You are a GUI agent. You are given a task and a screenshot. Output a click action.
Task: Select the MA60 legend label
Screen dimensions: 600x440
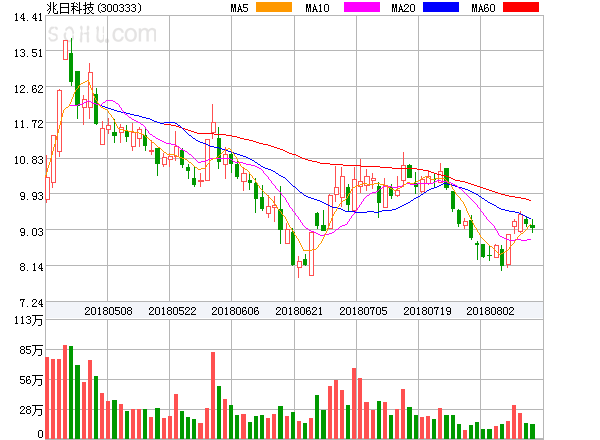483,8
